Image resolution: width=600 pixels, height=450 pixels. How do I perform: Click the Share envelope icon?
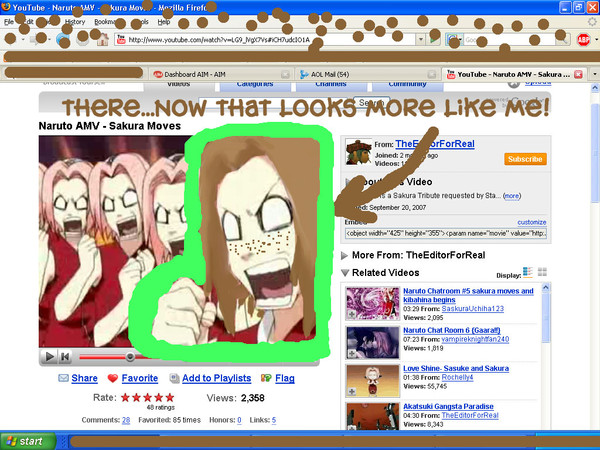(63, 378)
